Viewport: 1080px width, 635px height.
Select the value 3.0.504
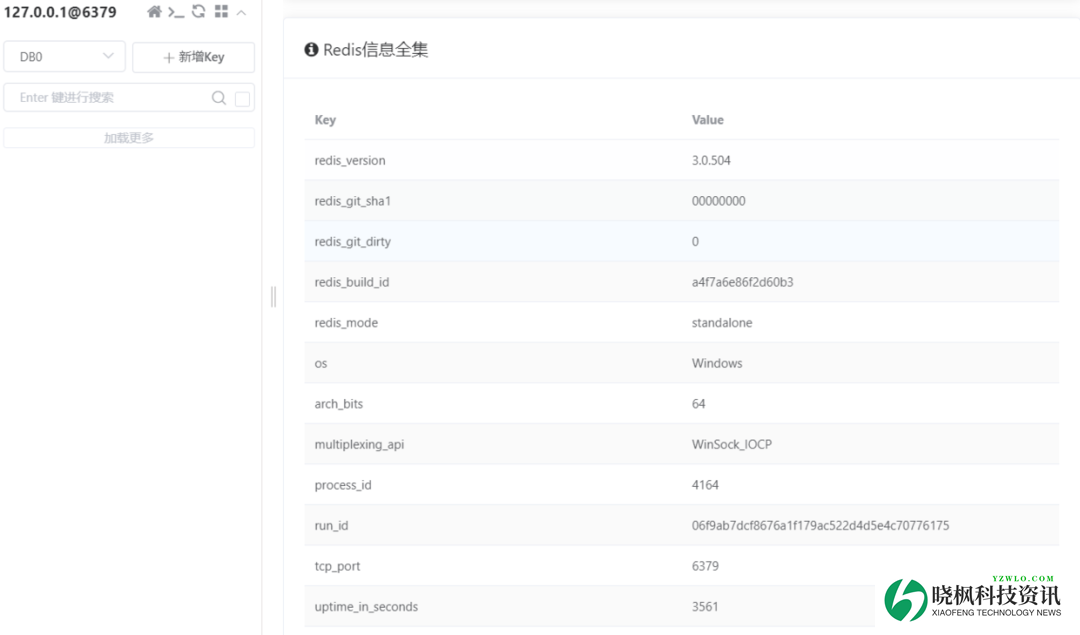point(711,160)
